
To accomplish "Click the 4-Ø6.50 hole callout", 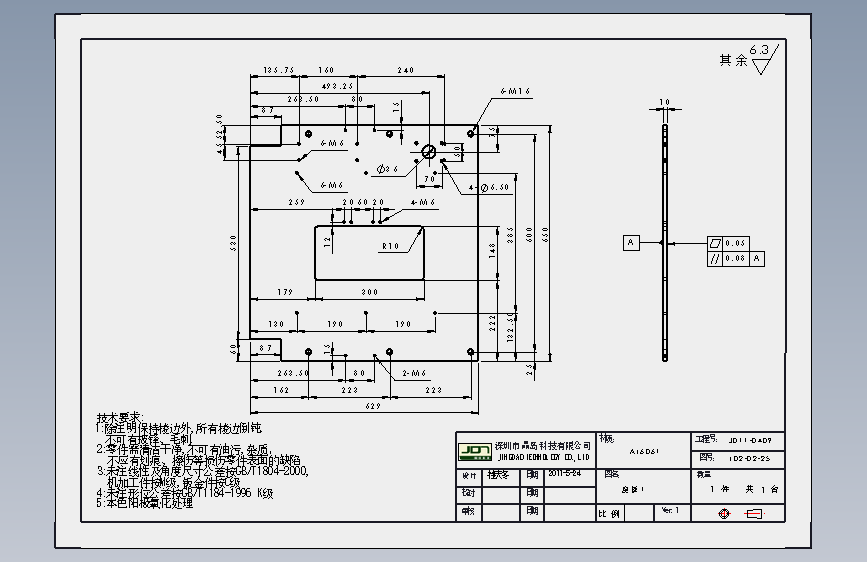I will [x=488, y=188].
